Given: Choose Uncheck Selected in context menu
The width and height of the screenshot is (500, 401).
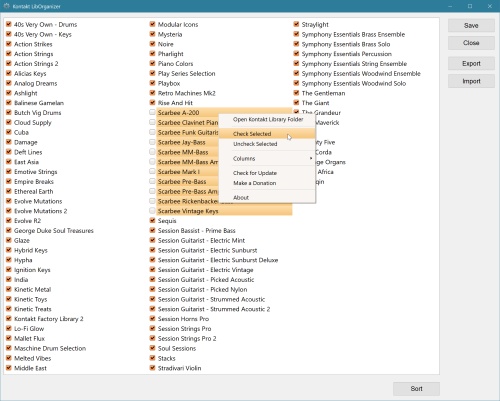Looking at the screenshot, I should point(267,144).
